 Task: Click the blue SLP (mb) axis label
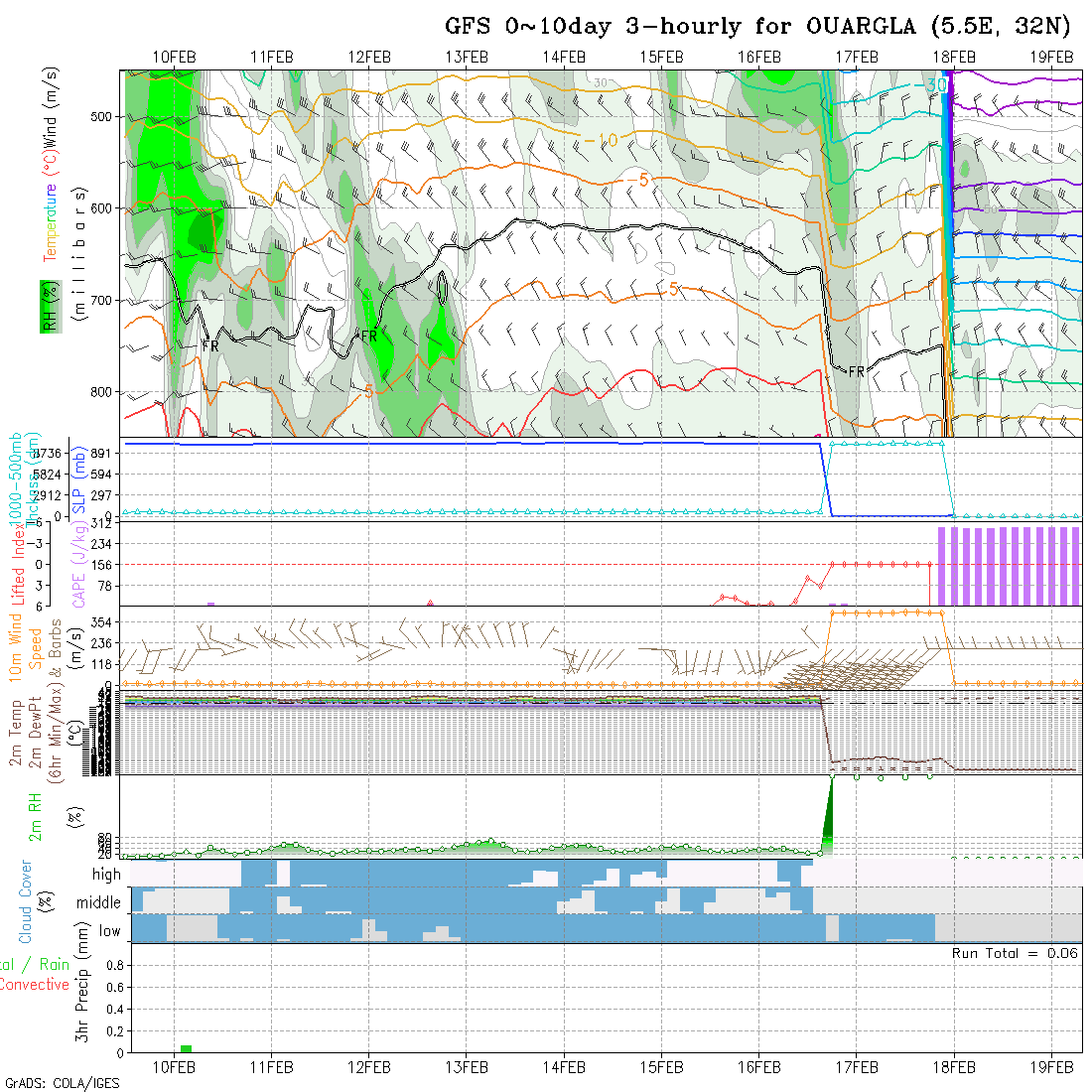pyautogui.click(x=78, y=479)
